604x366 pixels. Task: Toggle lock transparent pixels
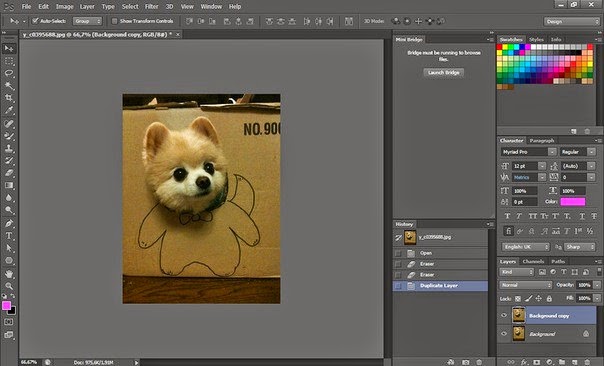click(518, 299)
